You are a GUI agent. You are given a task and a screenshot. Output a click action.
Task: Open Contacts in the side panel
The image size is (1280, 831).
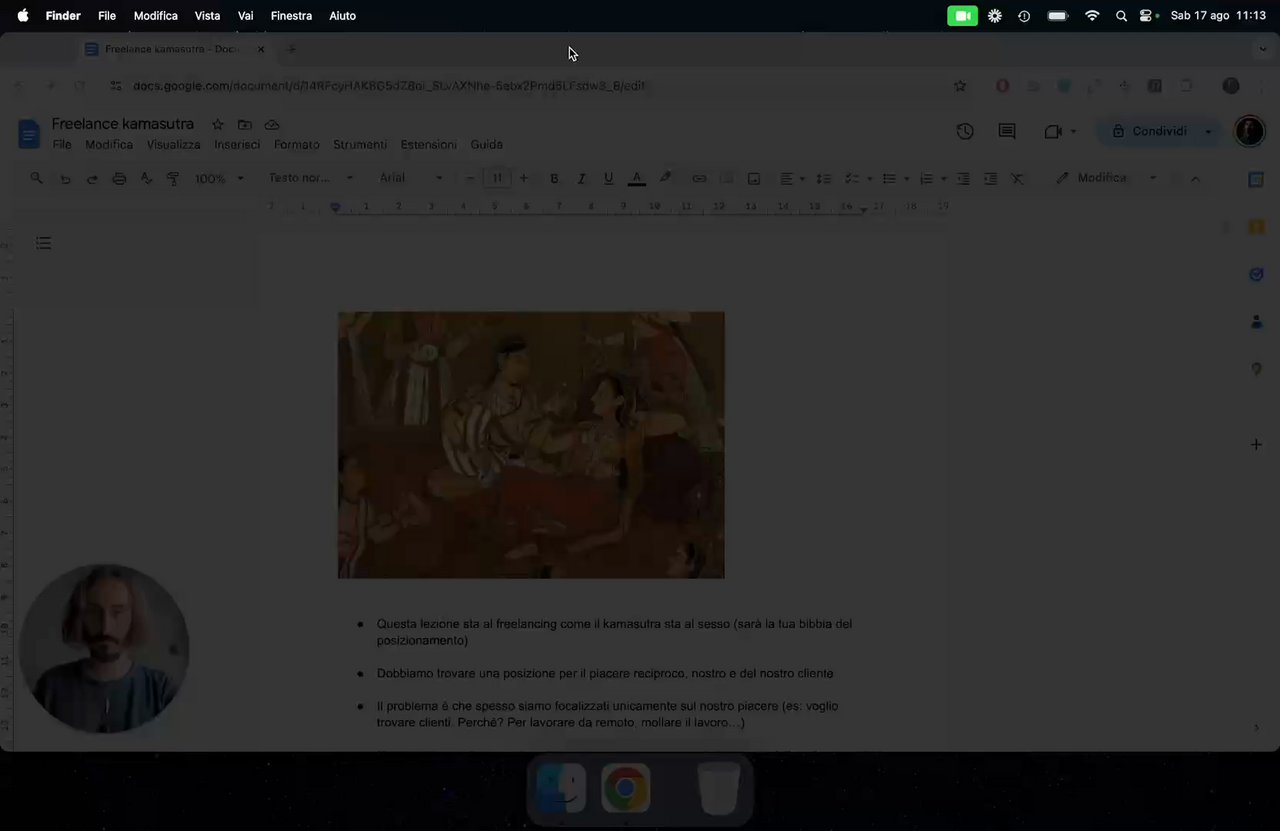coord(1256,322)
